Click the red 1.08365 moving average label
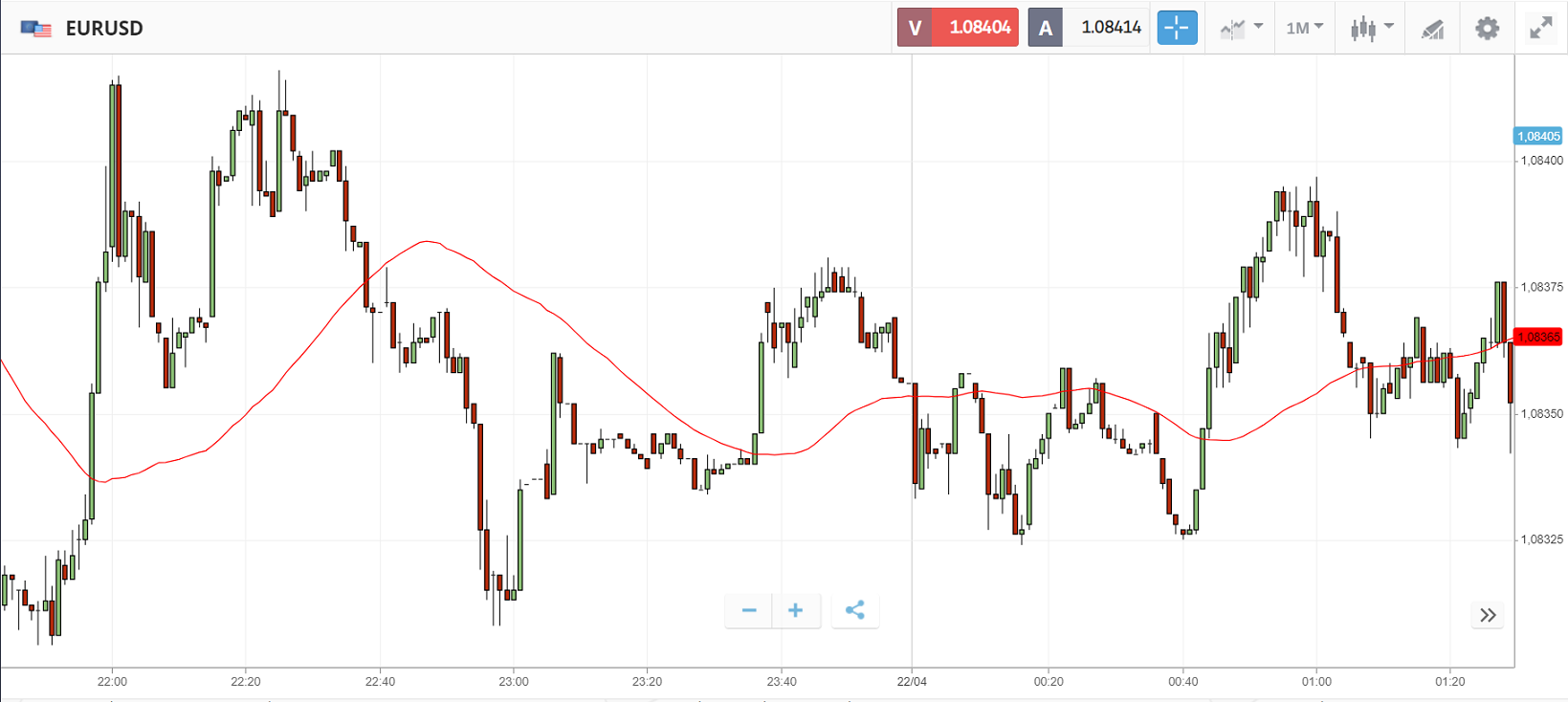The image size is (1568, 702). click(x=1537, y=337)
